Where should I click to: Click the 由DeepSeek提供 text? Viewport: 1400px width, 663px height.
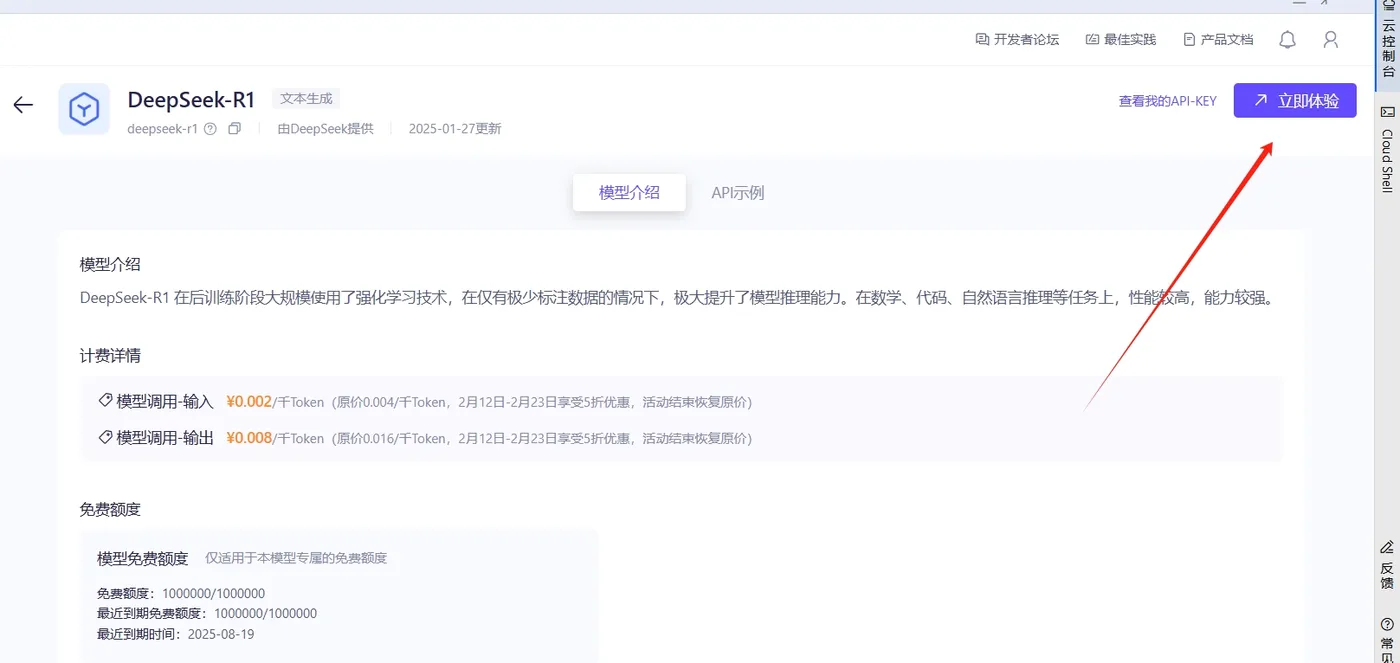325,129
